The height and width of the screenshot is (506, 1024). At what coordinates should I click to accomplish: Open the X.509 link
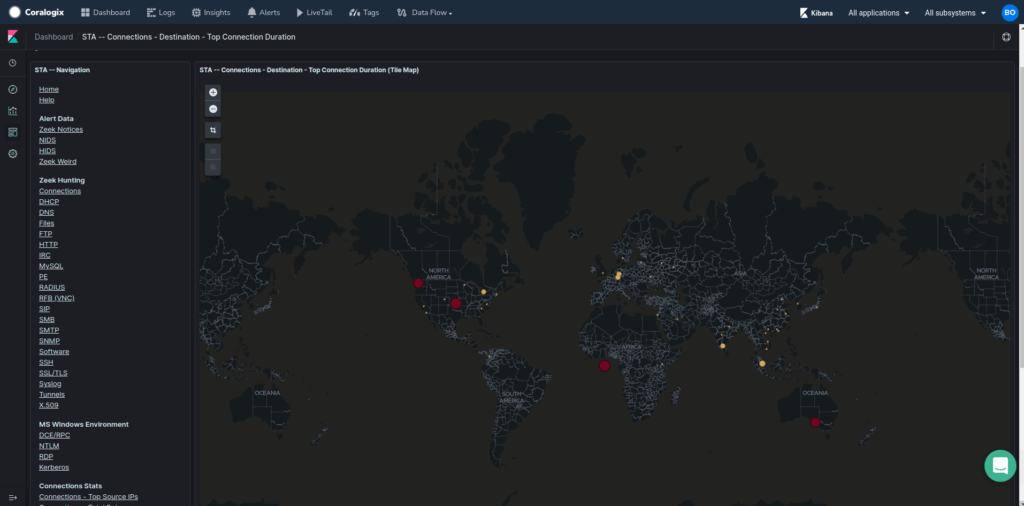pos(48,405)
